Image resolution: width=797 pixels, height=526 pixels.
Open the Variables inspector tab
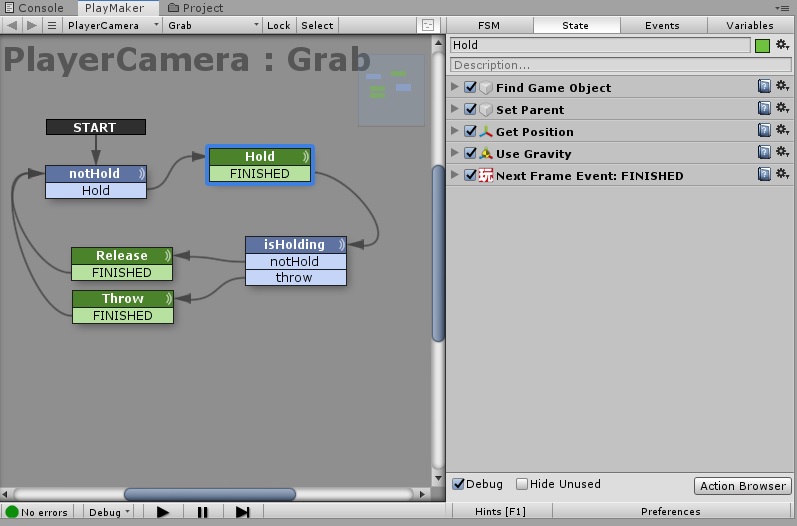[750, 25]
